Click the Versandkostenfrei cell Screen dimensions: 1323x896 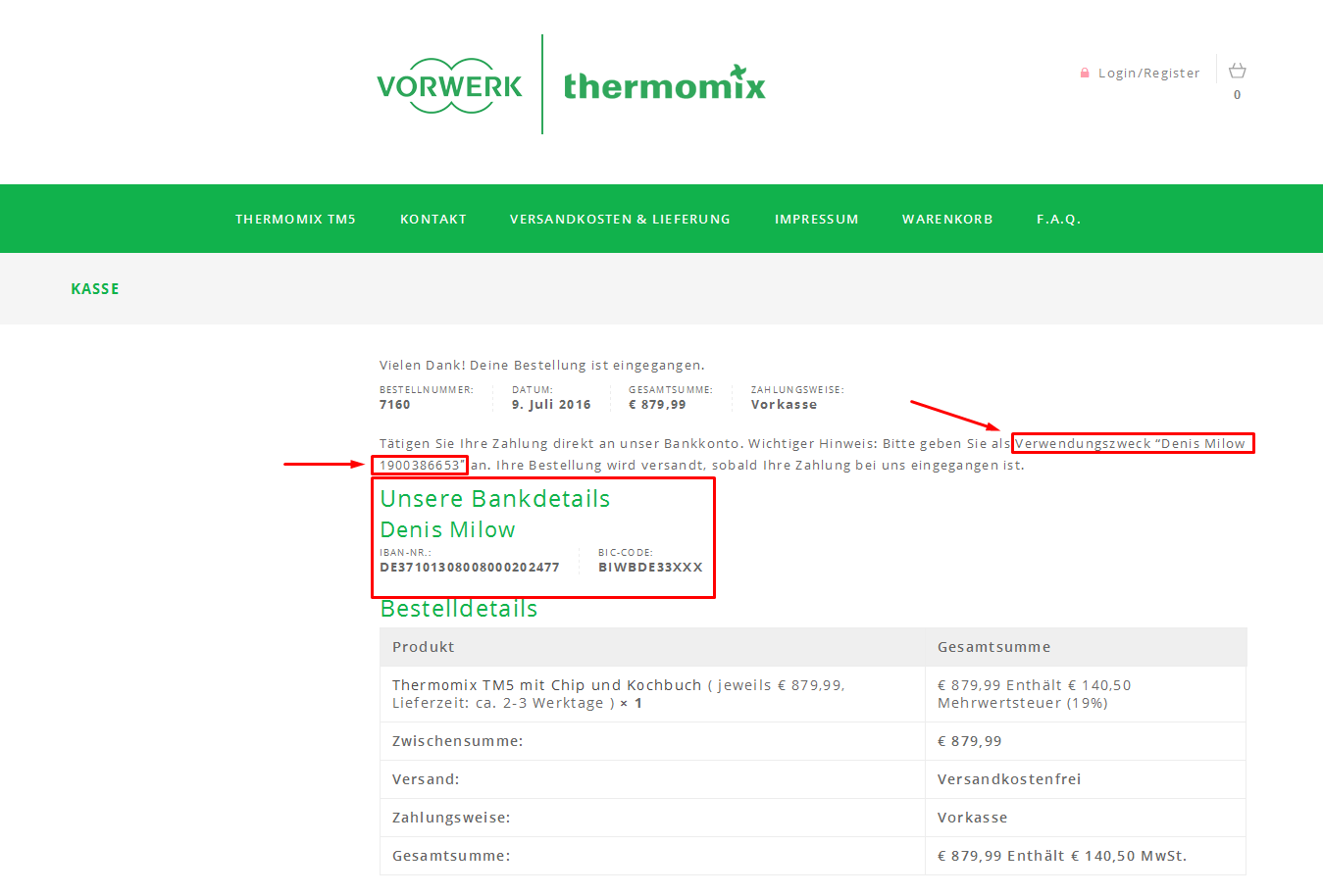pos(1009,779)
